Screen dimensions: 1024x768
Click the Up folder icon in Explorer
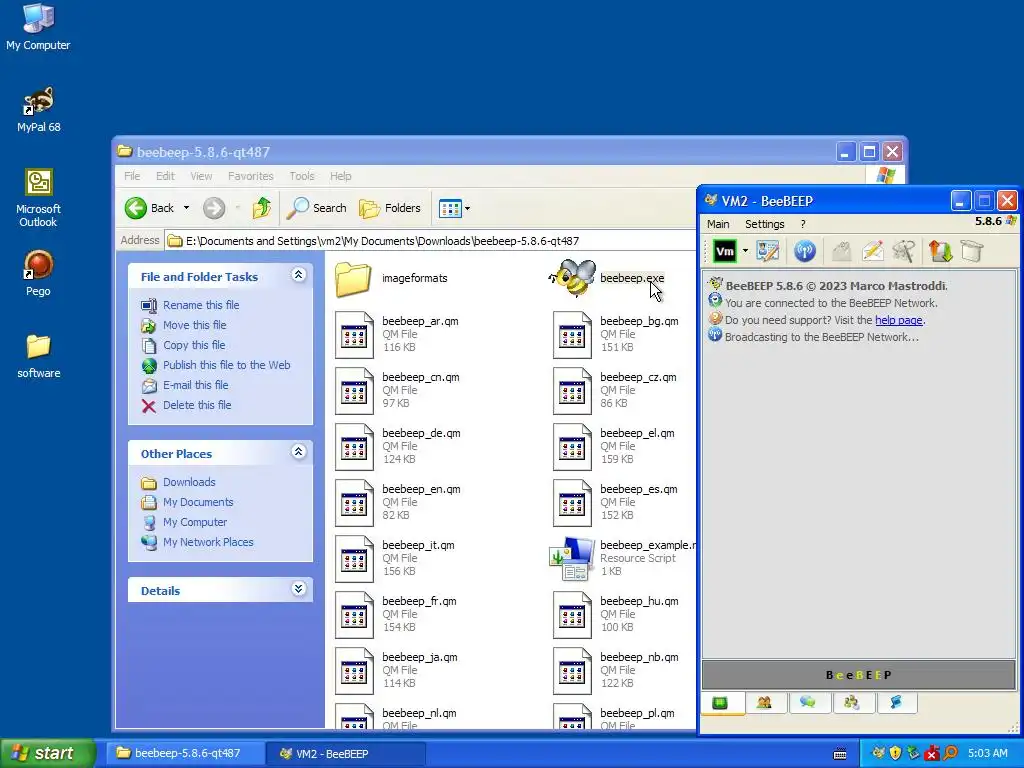click(x=262, y=208)
